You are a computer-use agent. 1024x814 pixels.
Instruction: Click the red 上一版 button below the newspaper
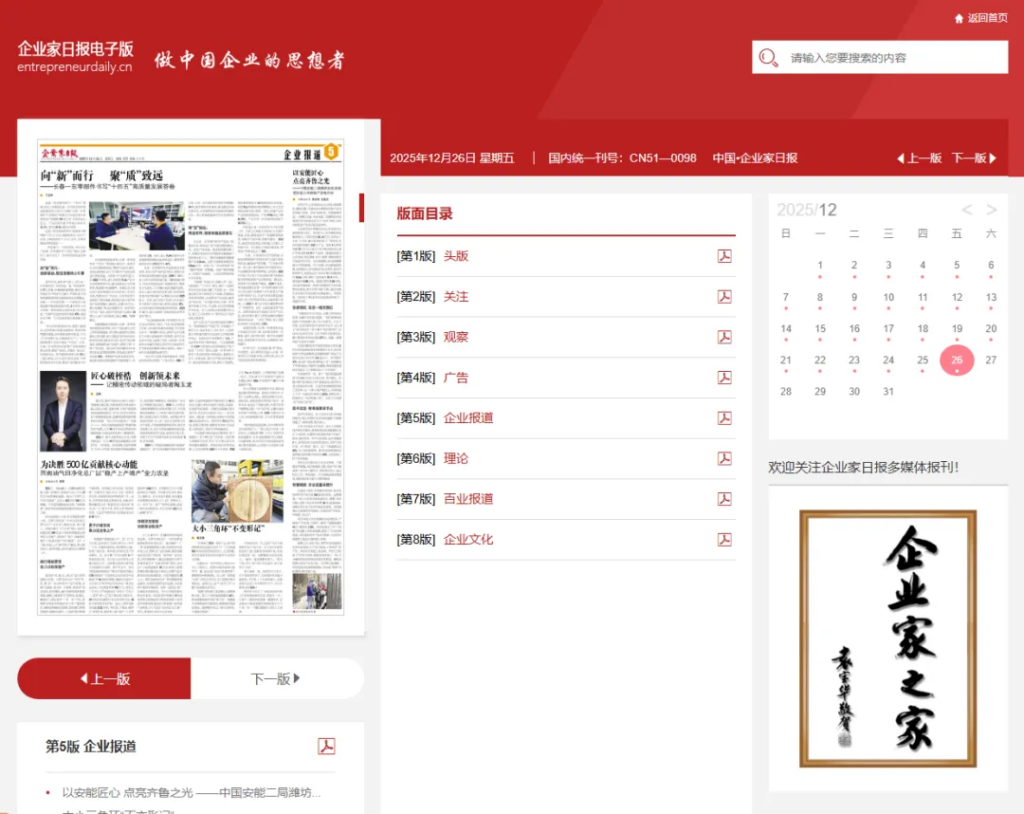(x=103, y=678)
